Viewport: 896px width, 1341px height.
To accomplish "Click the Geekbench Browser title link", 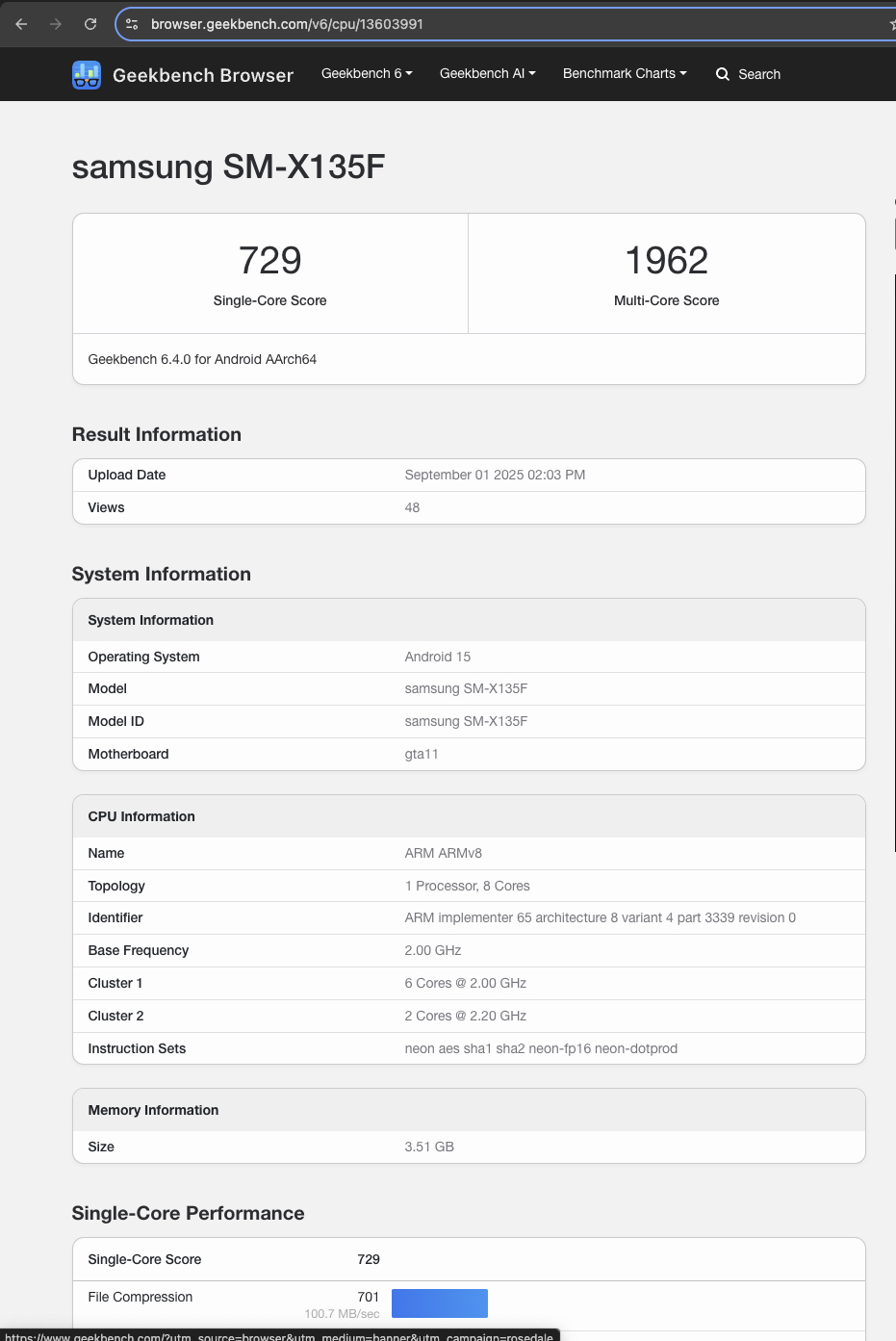I will pyautogui.click(x=203, y=75).
